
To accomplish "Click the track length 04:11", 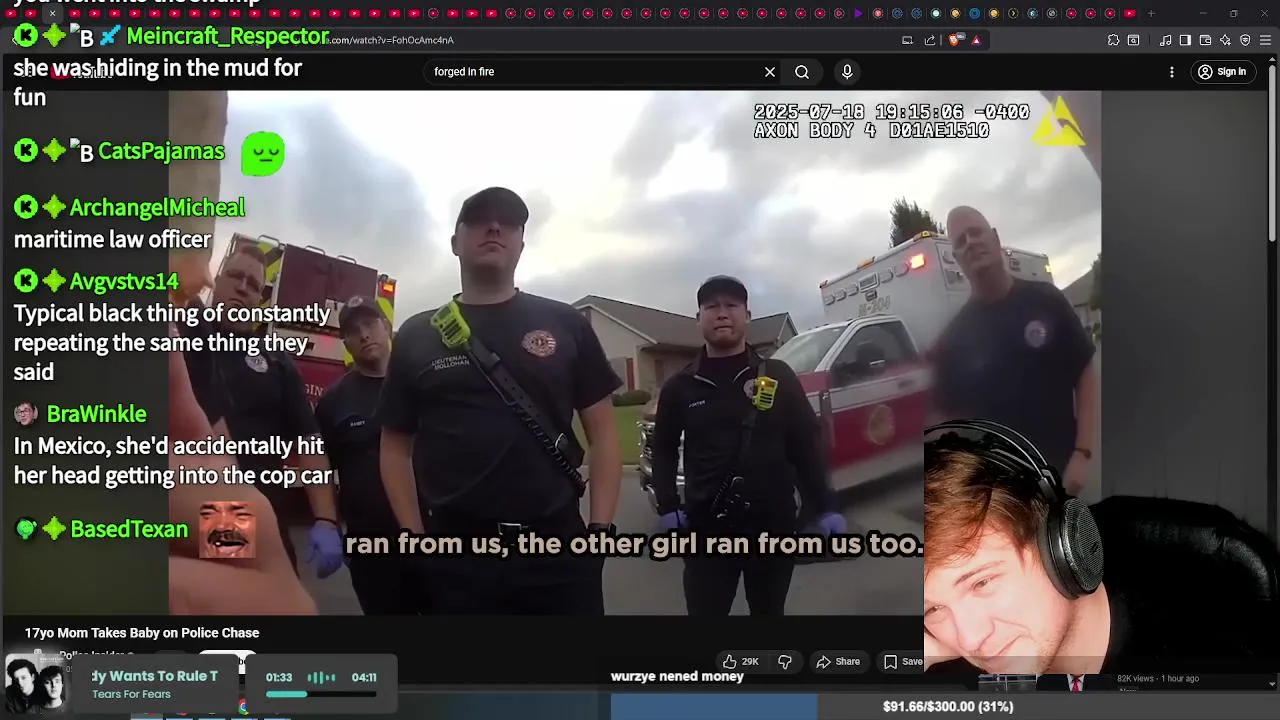I will pyautogui.click(x=363, y=677).
